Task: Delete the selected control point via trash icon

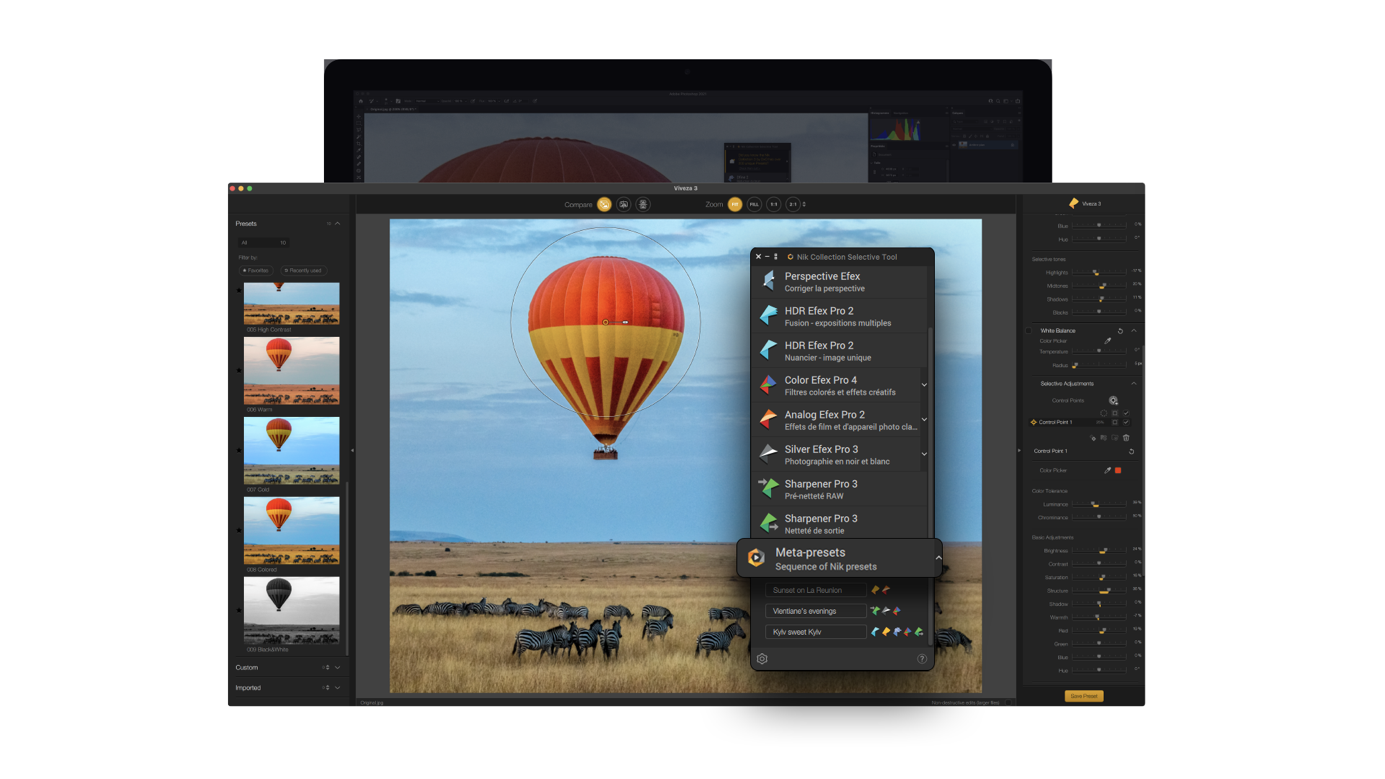Action: click(x=1126, y=438)
